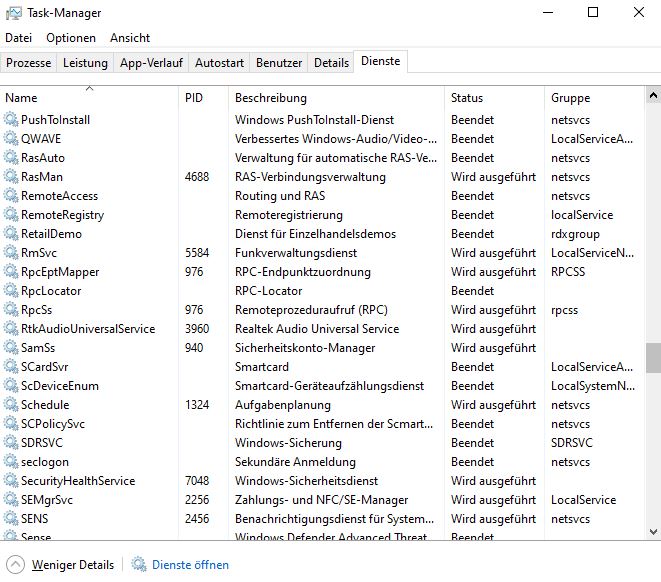
Task: Click the RpcLocator gear icon
Action: click(11, 290)
